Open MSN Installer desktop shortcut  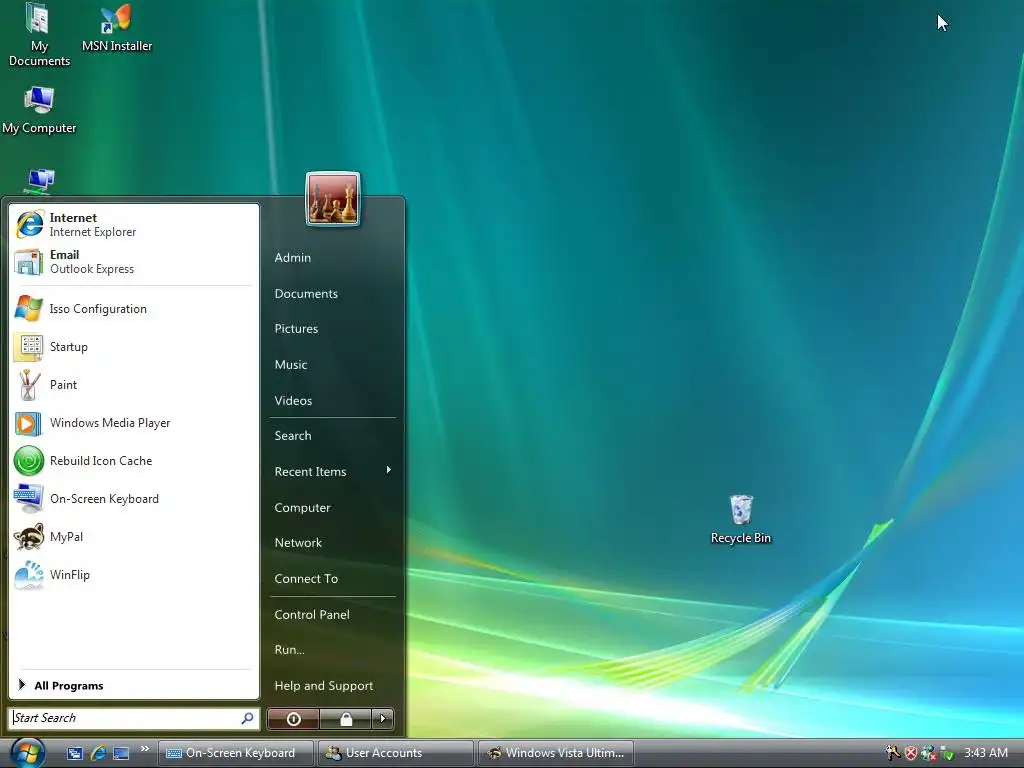tap(117, 27)
